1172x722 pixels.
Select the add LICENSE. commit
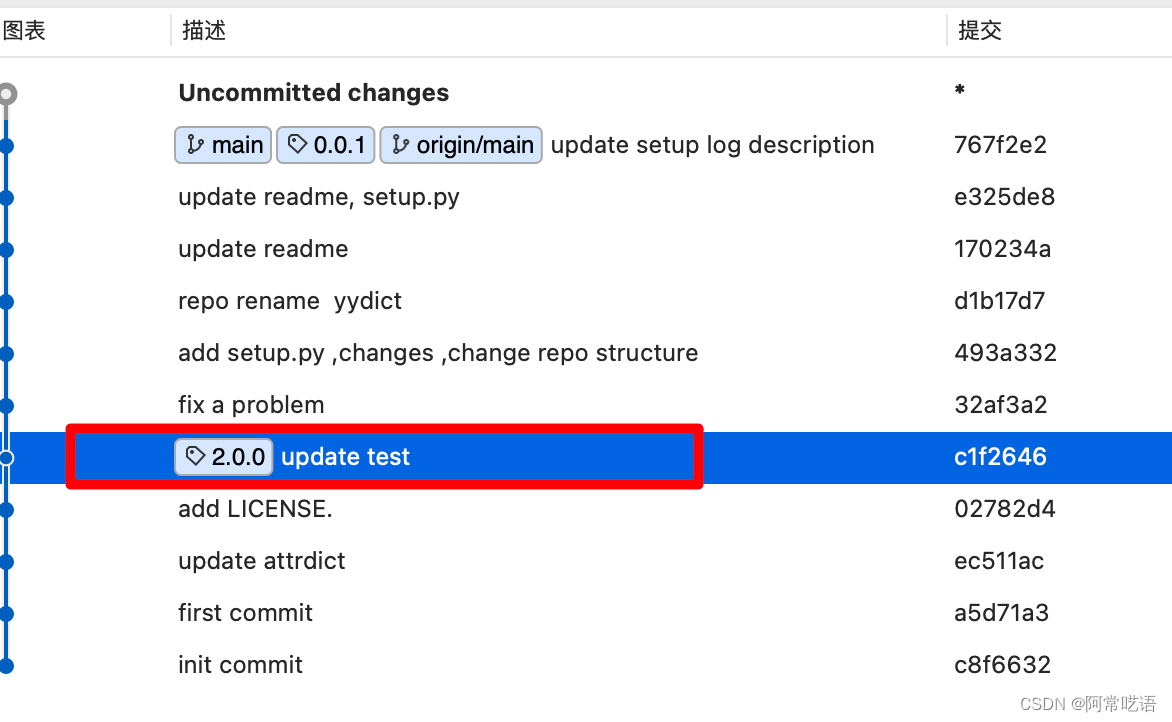pyautogui.click(x=586, y=509)
